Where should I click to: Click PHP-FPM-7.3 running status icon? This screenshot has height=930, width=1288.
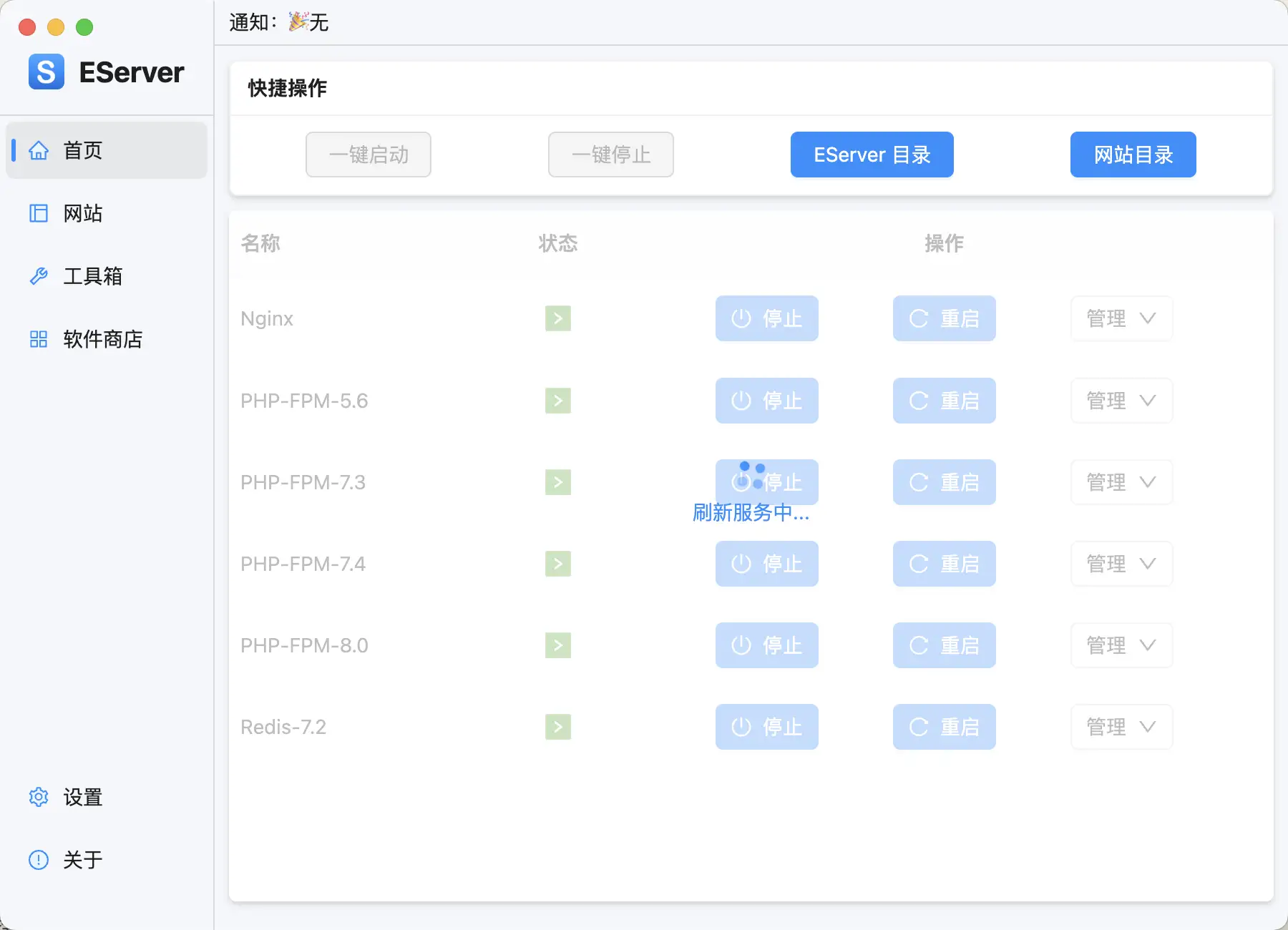[558, 482]
